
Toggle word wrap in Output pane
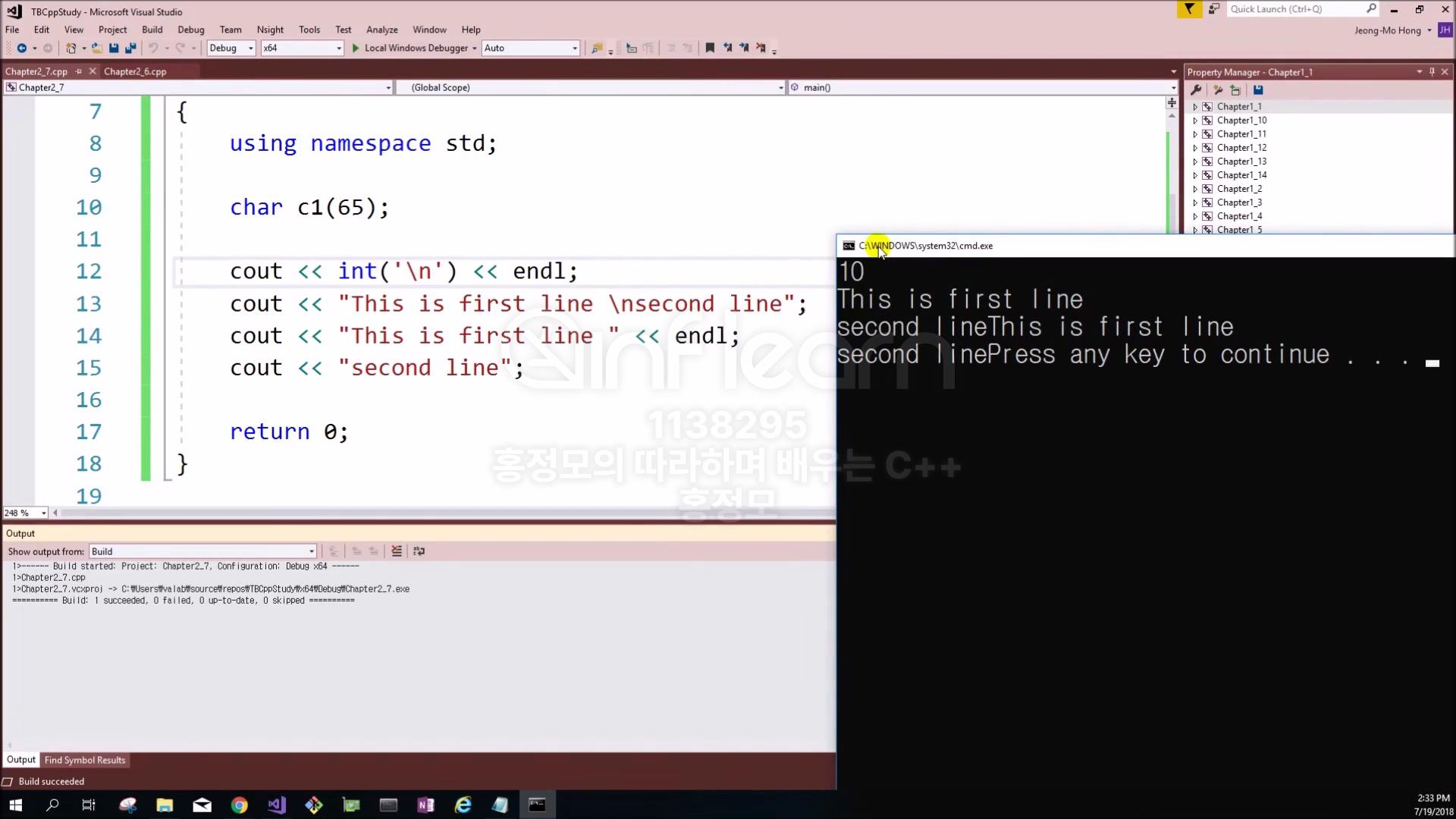click(x=419, y=551)
